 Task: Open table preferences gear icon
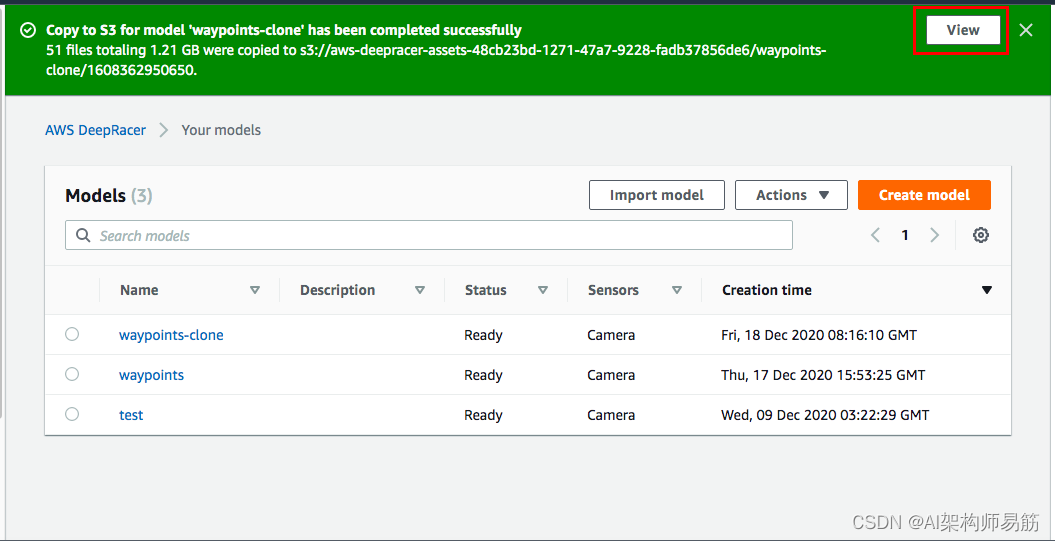981,235
